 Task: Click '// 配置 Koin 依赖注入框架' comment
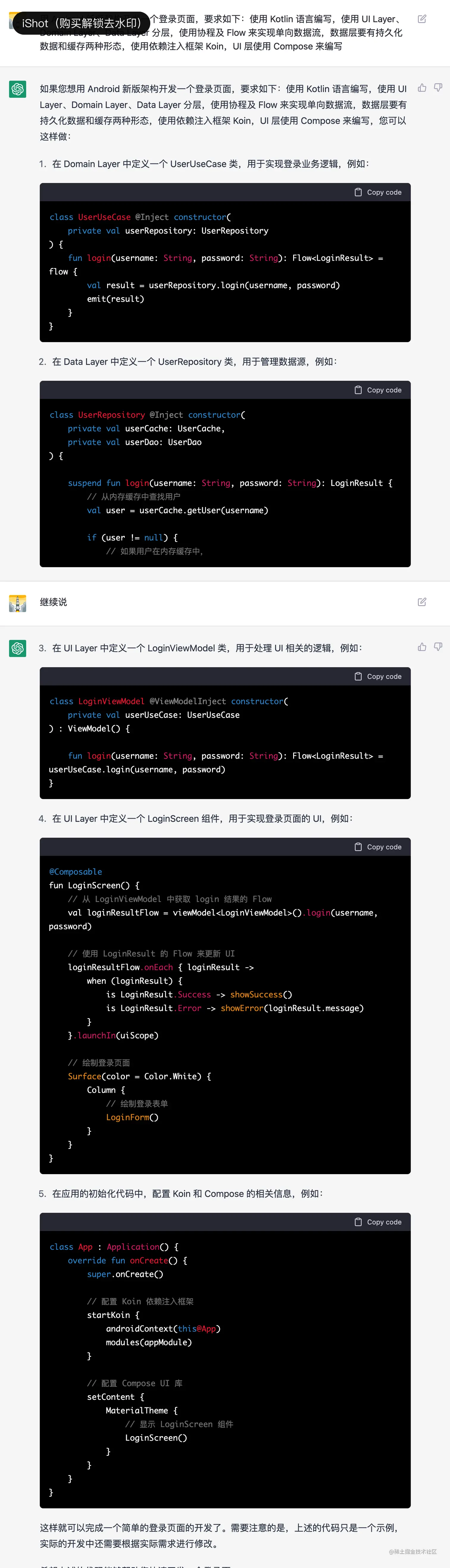pos(140,1301)
